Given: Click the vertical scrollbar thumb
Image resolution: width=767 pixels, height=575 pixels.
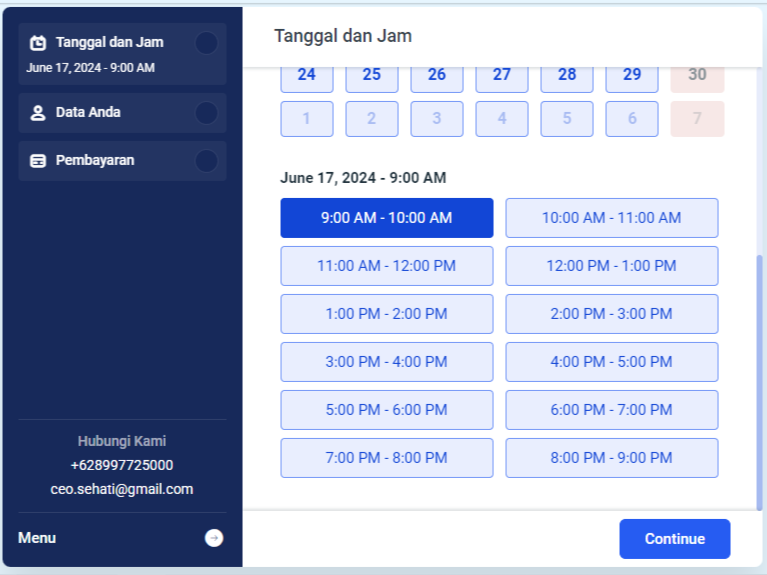Looking at the screenshot, I should [x=759, y=380].
